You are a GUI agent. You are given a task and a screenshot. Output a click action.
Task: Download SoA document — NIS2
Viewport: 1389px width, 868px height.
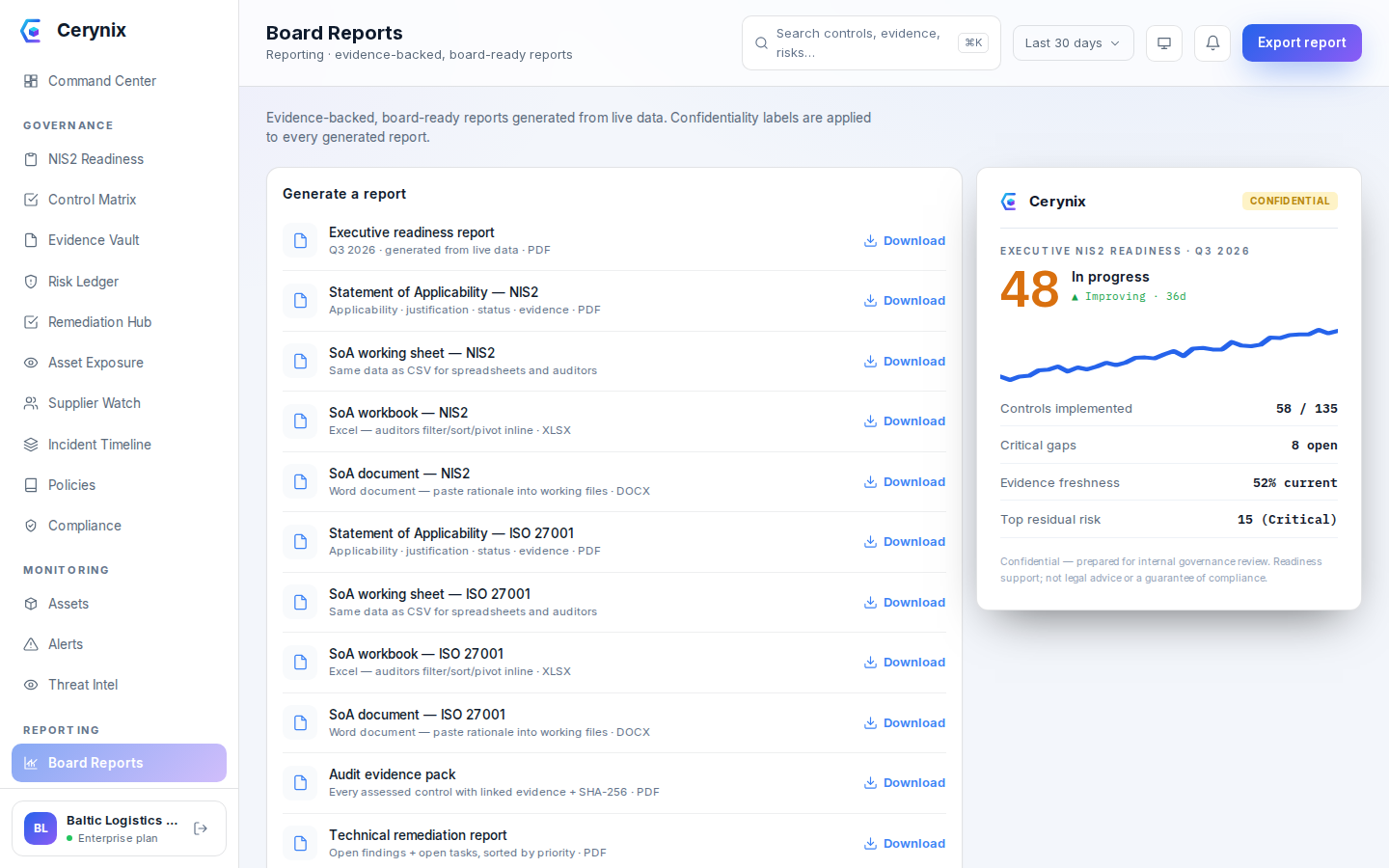904,482
